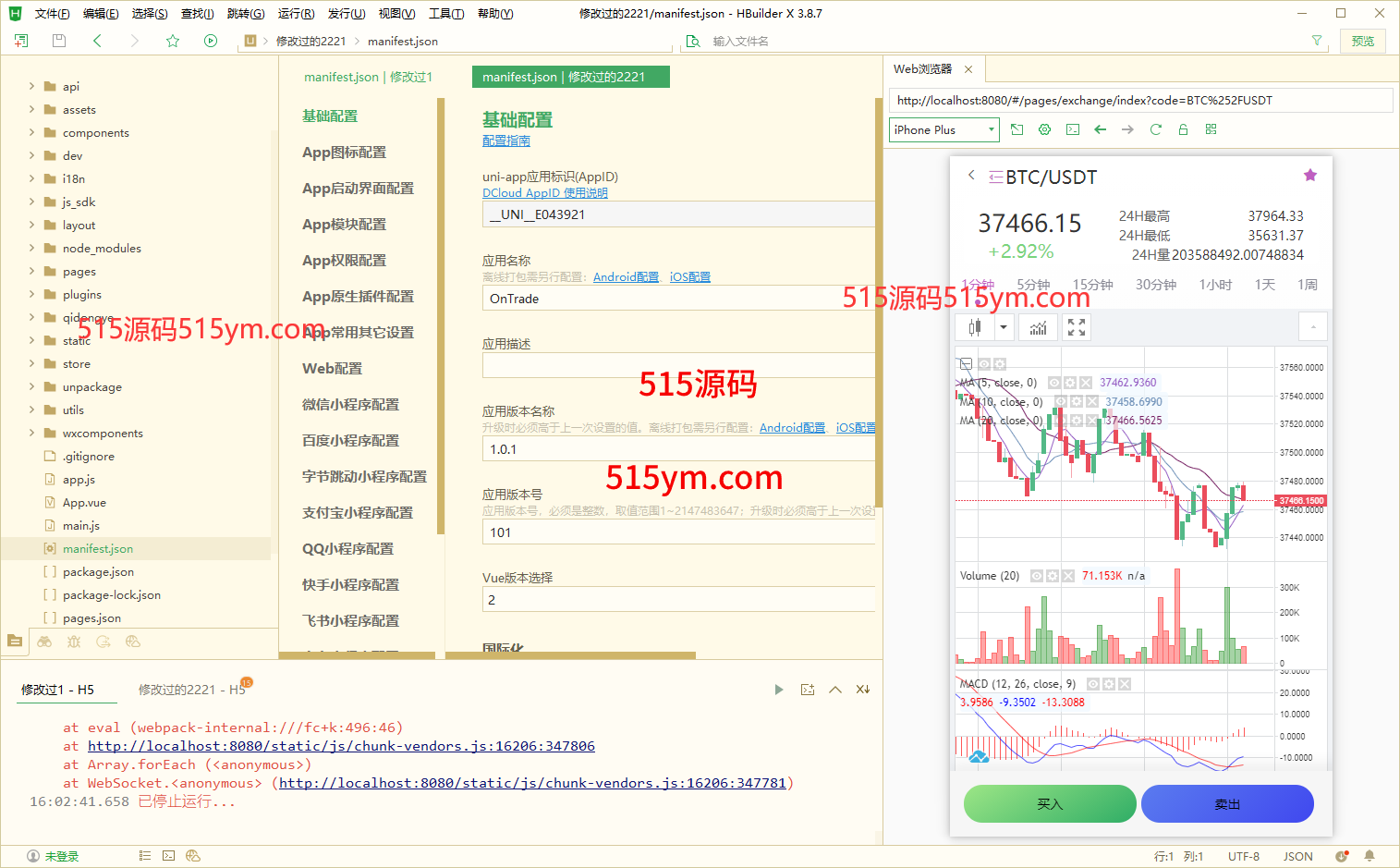Open candlestick chart type dropdown arrow

tap(1003, 327)
